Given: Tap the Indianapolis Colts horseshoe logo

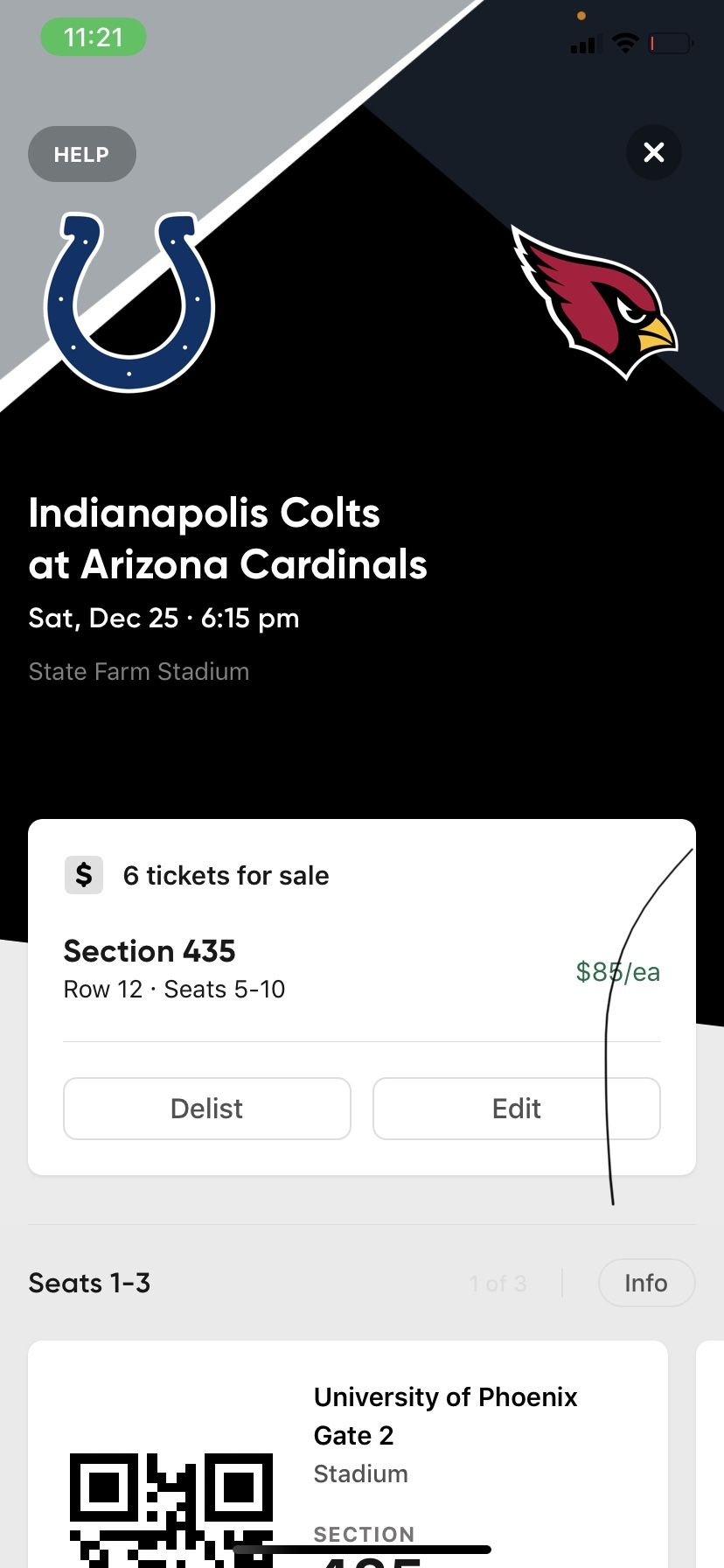Looking at the screenshot, I should point(129,300).
